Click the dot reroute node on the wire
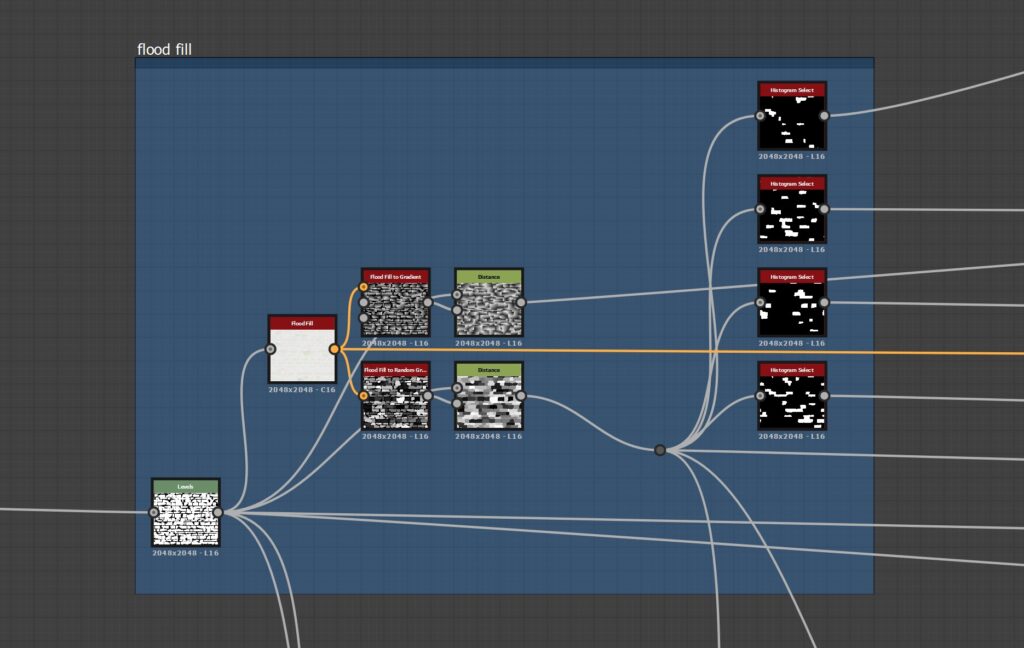 [660, 450]
